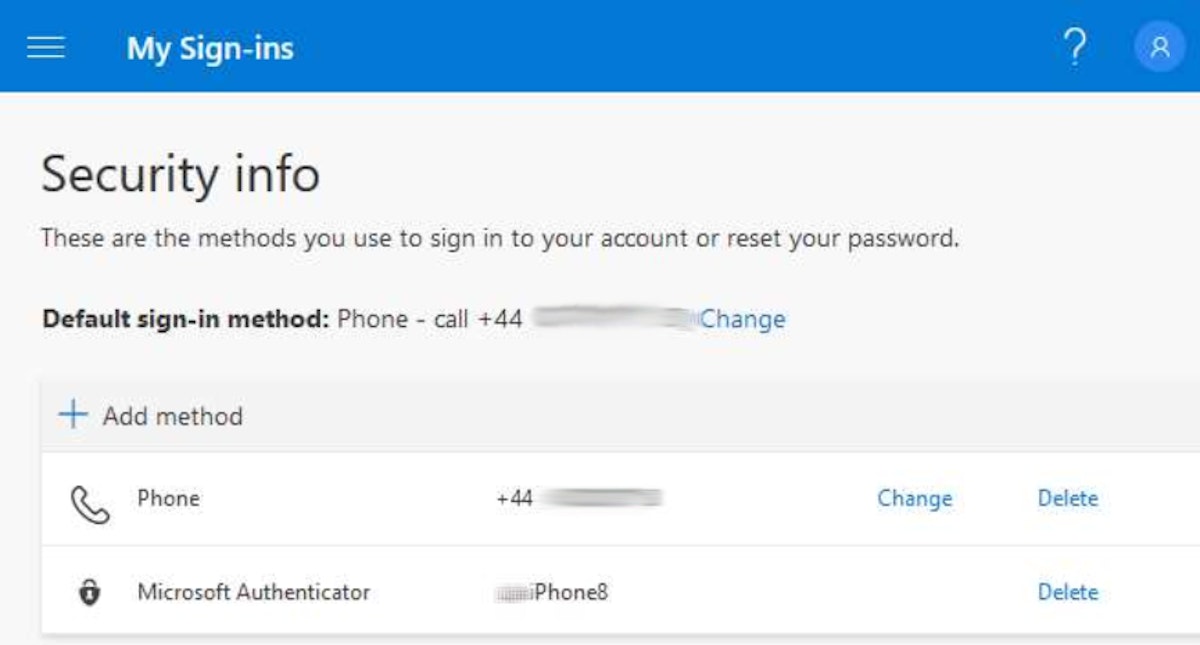Change the registered phone number
This screenshot has width=1200, height=645.
914,498
